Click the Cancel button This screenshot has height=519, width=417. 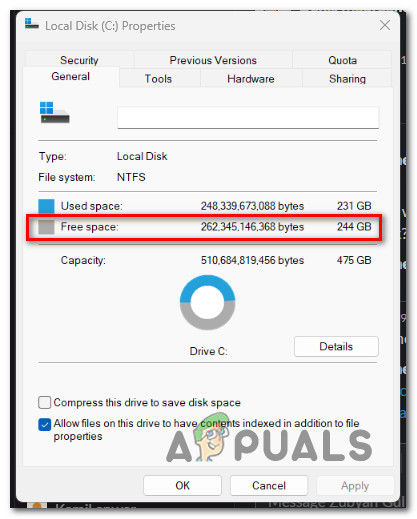(269, 485)
